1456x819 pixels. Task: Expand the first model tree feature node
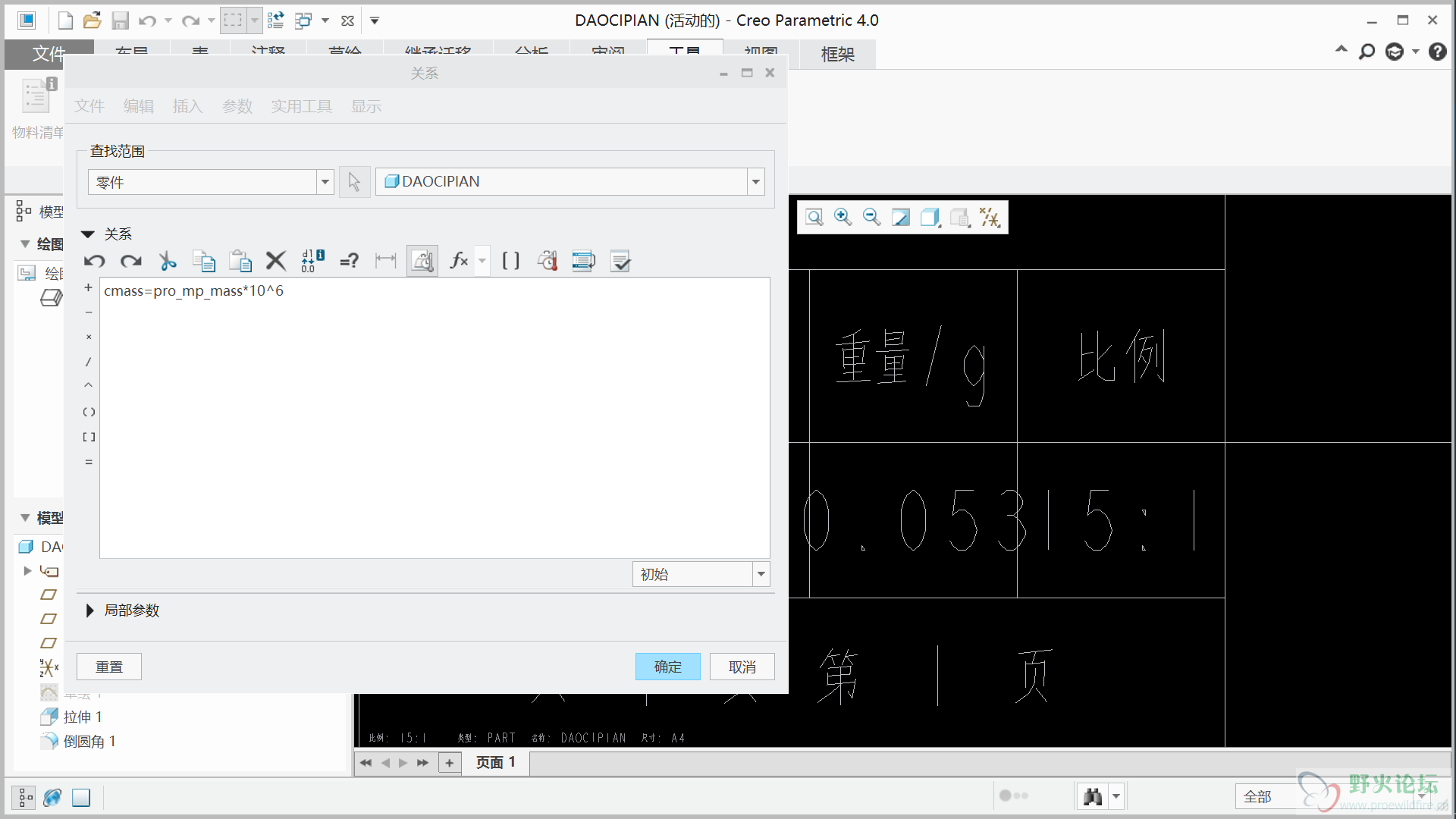(27, 571)
